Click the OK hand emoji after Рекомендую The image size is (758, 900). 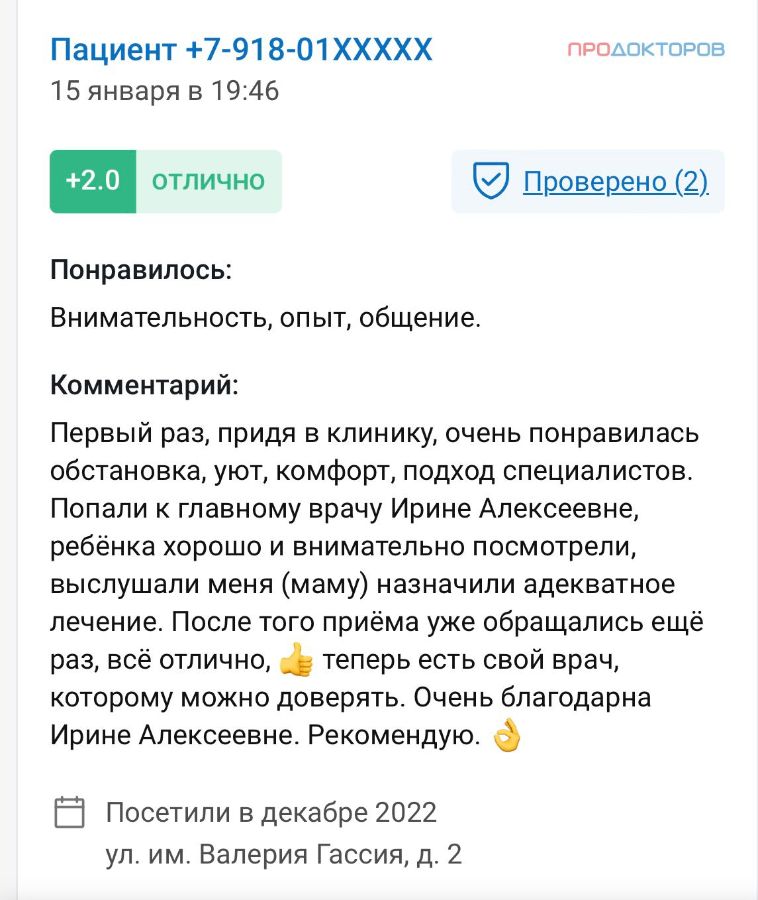[x=508, y=737]
